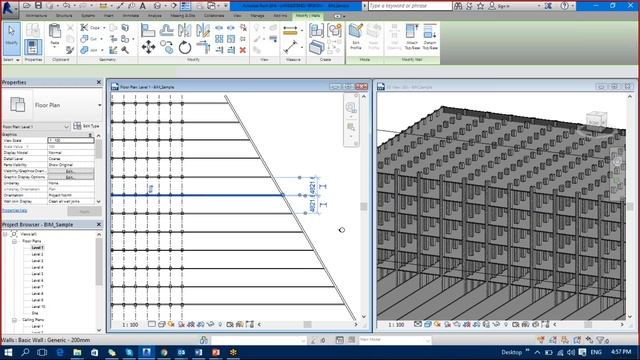Screen dimensions: 640x360
Task: Click the Help question mark icon
Action: point(564,6)
